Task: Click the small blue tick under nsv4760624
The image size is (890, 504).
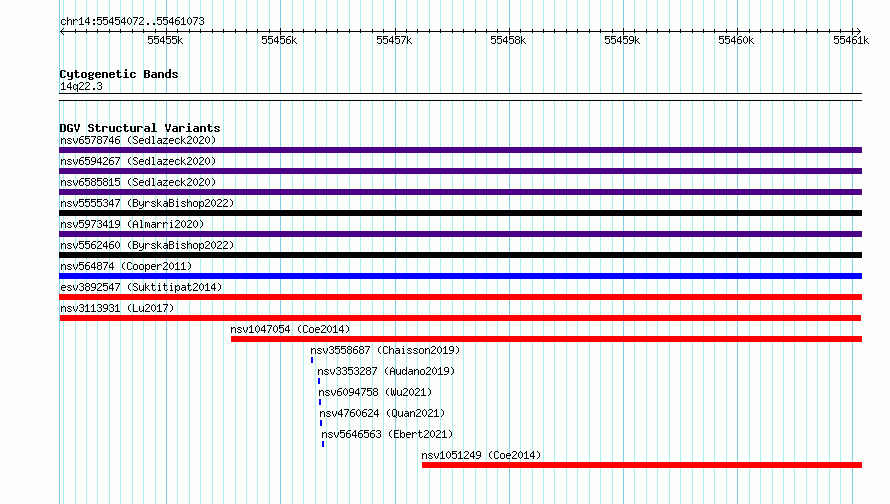Action: pos(321,423)
